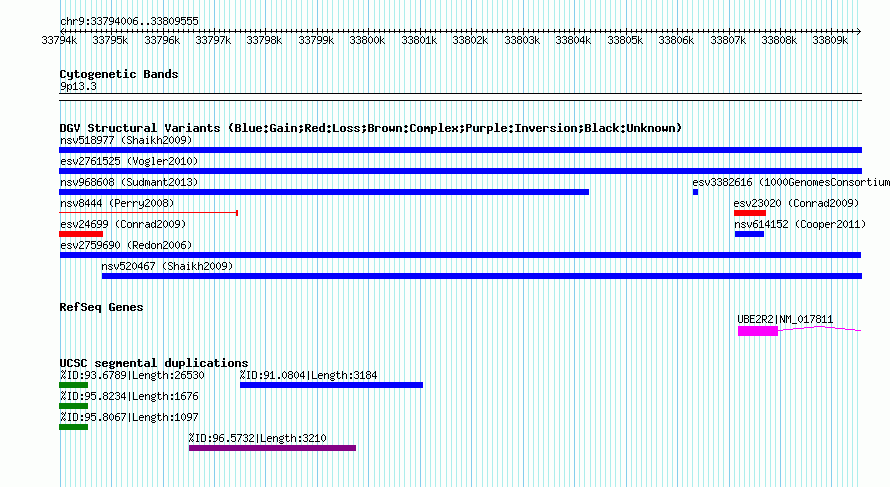
Task: Click the 33797k ruler label
Action: [x=213, y=41]
